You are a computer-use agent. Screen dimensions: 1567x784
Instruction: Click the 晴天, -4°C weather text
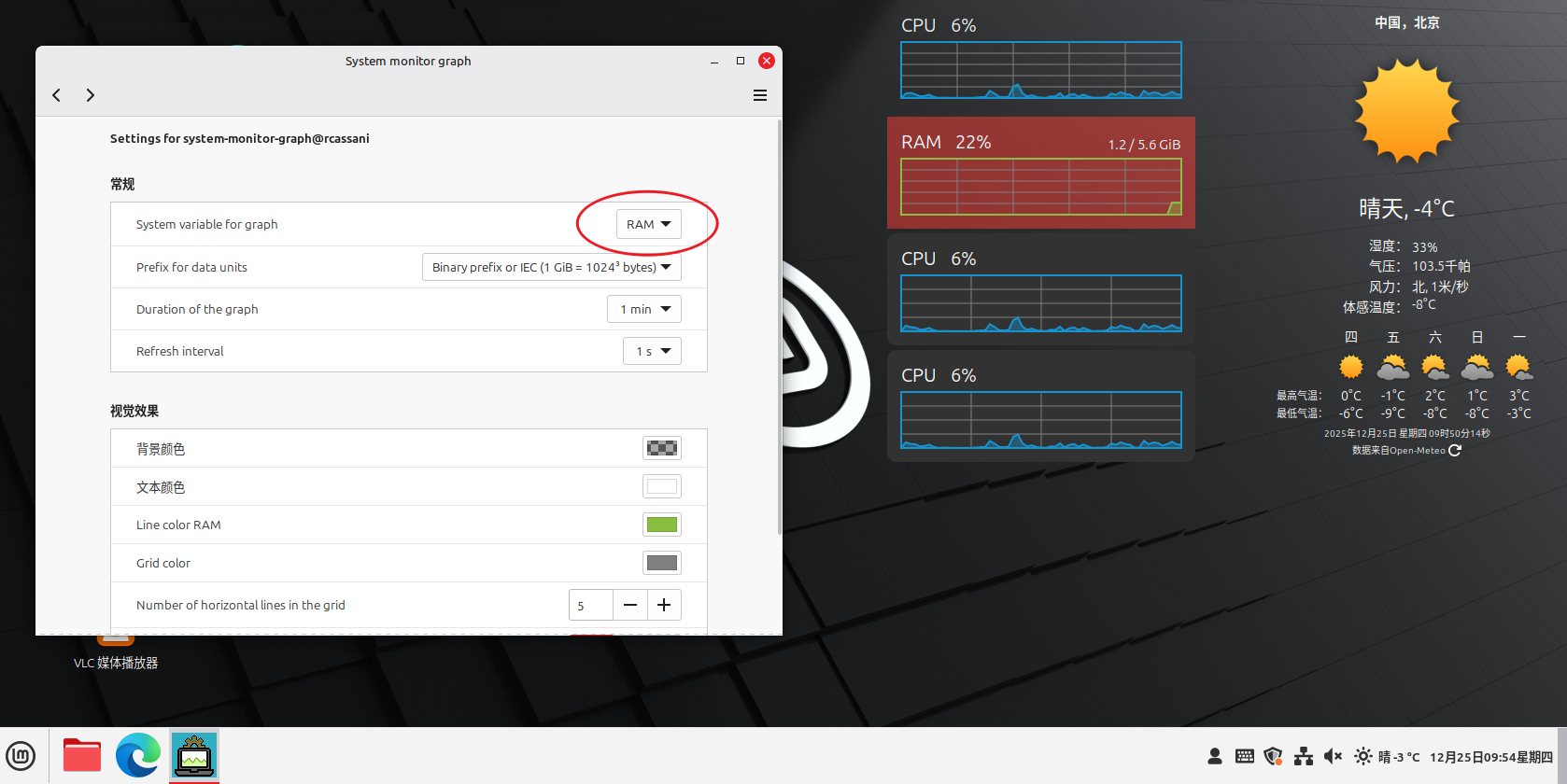1406,208
